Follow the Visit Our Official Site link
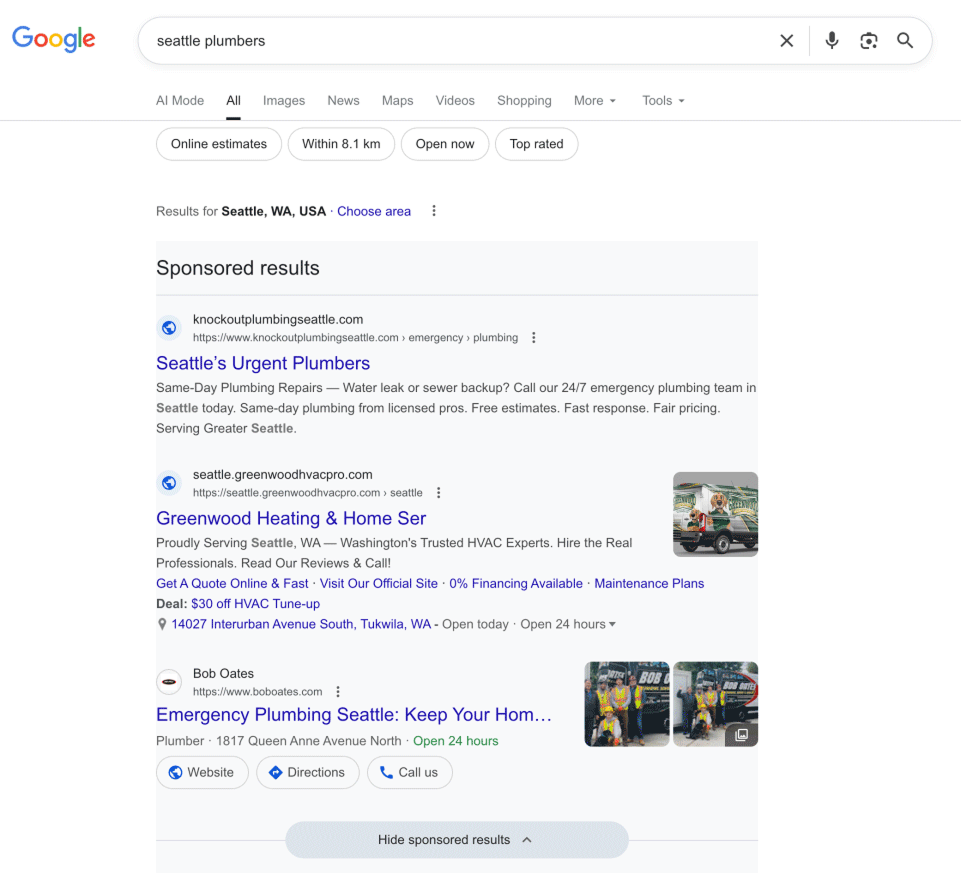961x875 pixels. click(379, 583)
